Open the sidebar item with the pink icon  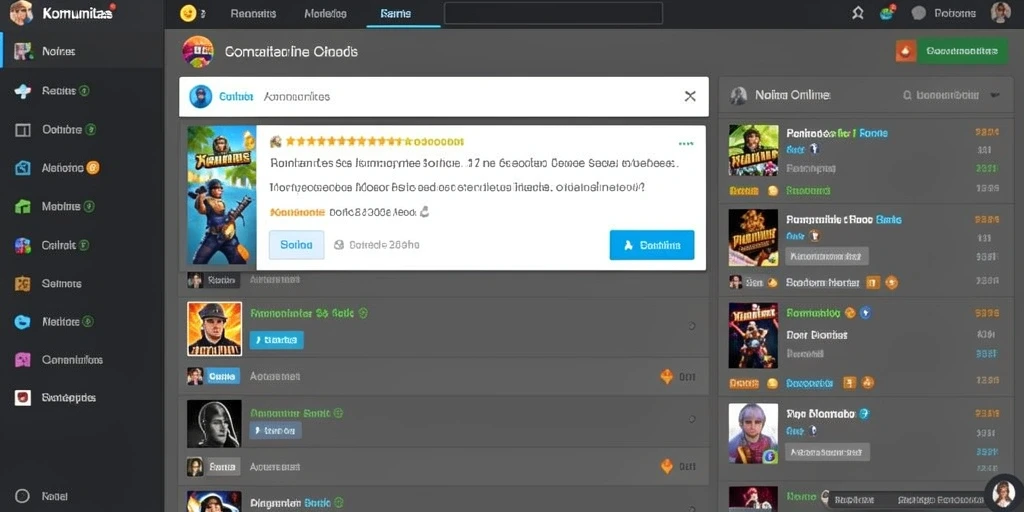click(22, 359)
